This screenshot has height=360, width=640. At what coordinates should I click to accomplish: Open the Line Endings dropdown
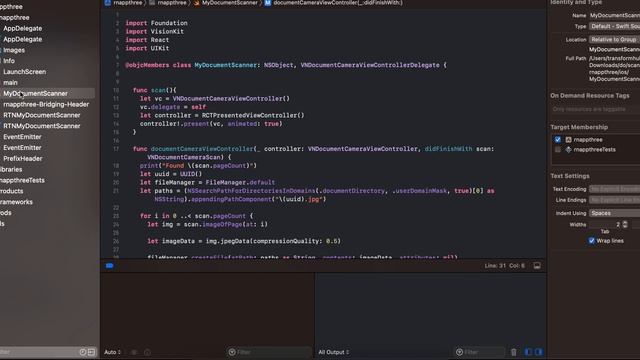point(614,200)
